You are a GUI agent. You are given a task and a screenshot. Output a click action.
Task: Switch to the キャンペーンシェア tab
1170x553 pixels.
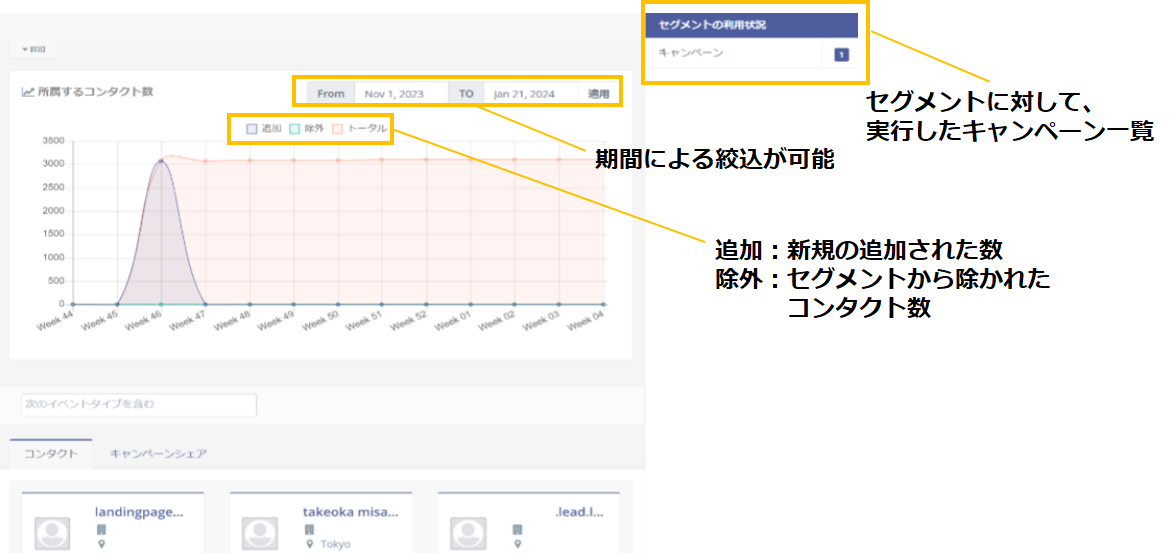[x=158, y=454]
